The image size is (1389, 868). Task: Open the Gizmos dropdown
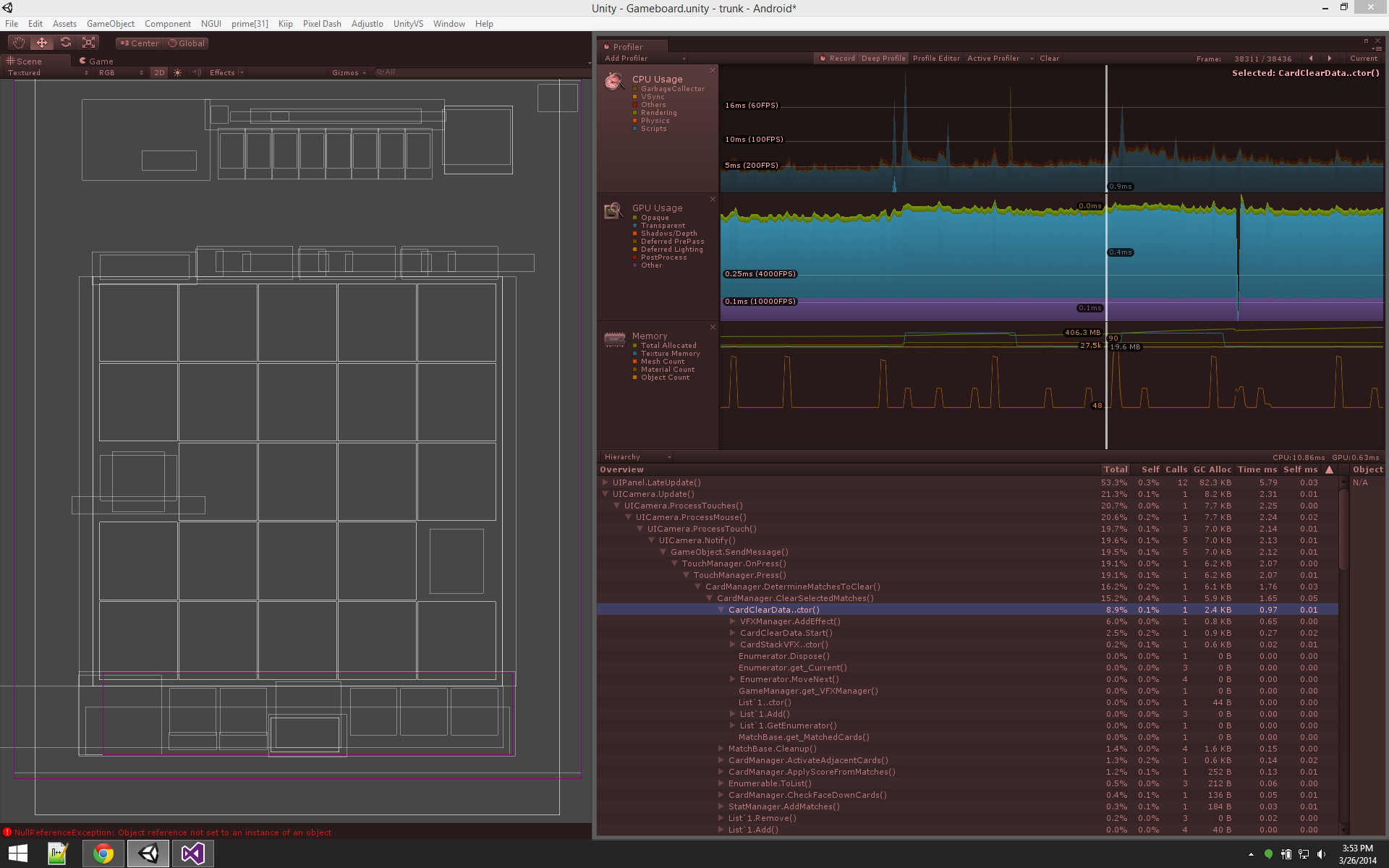(x=349, y=72)
